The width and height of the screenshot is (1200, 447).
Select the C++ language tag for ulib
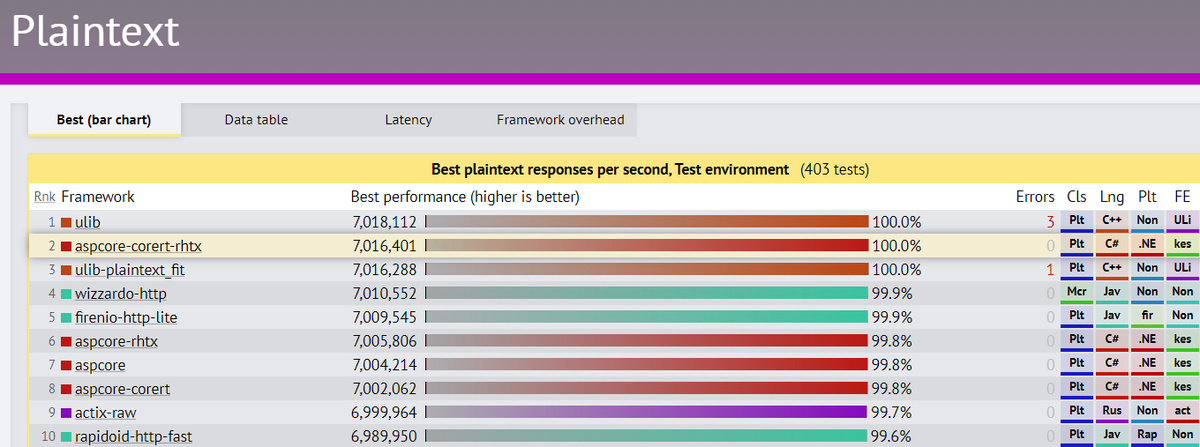tap(1111, 222)
